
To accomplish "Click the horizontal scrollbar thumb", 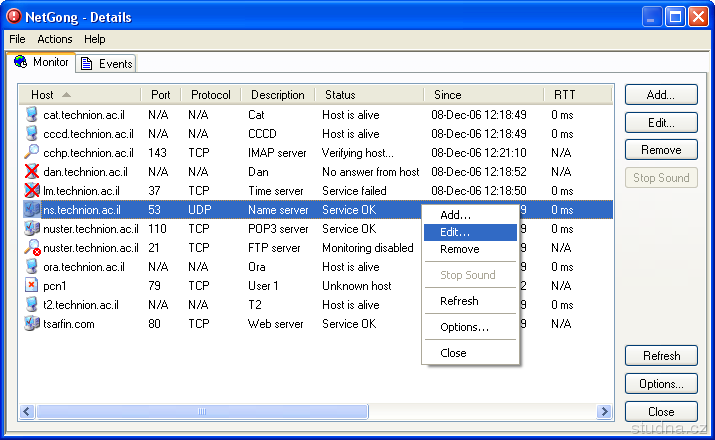I will [200, 411].
